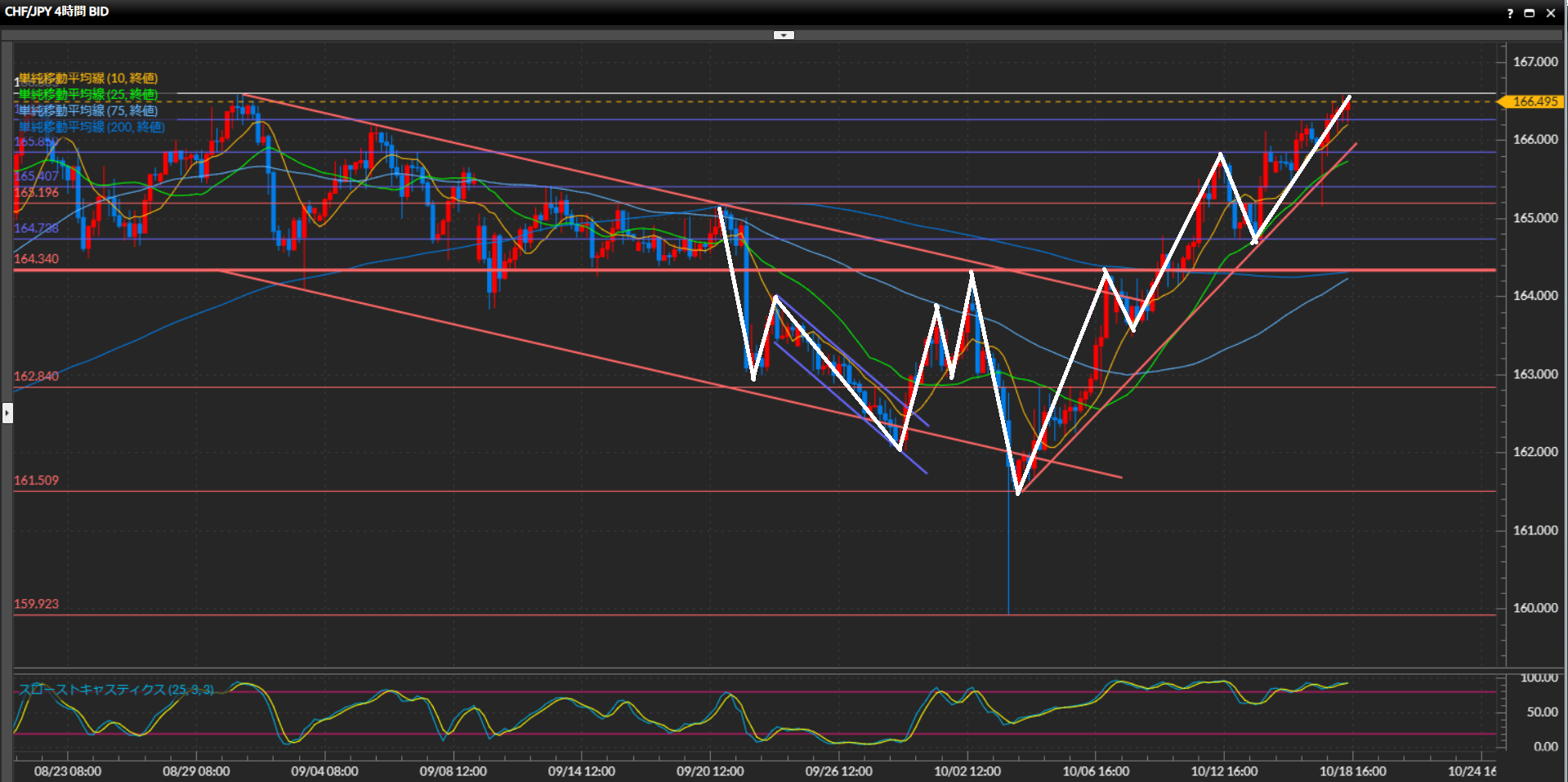Select the 75-period moving average label
The width and height of the screenshot is (1568, 782).
(x=88, y=111)
